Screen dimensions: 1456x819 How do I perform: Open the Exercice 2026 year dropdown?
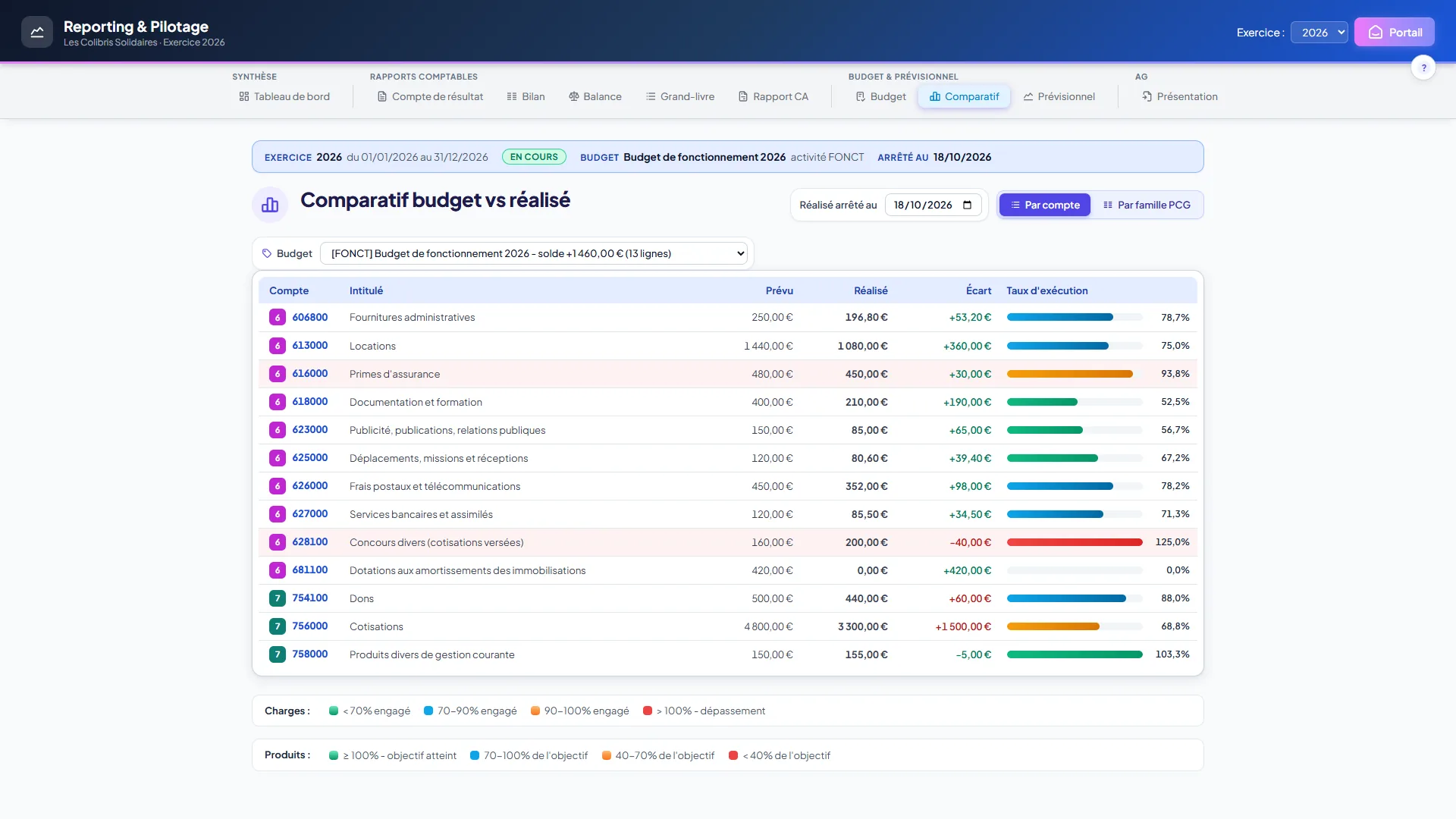coord(1319,33)
